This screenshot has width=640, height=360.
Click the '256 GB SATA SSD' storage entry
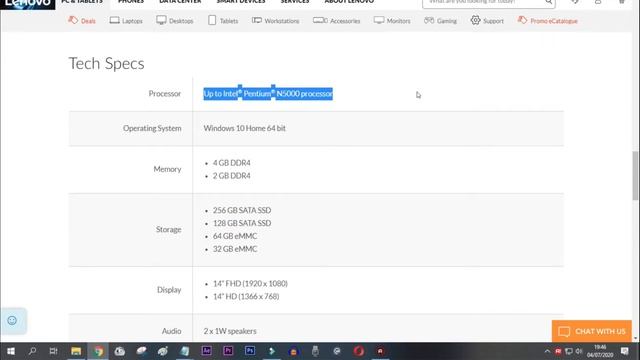click(x=242, y=210)
